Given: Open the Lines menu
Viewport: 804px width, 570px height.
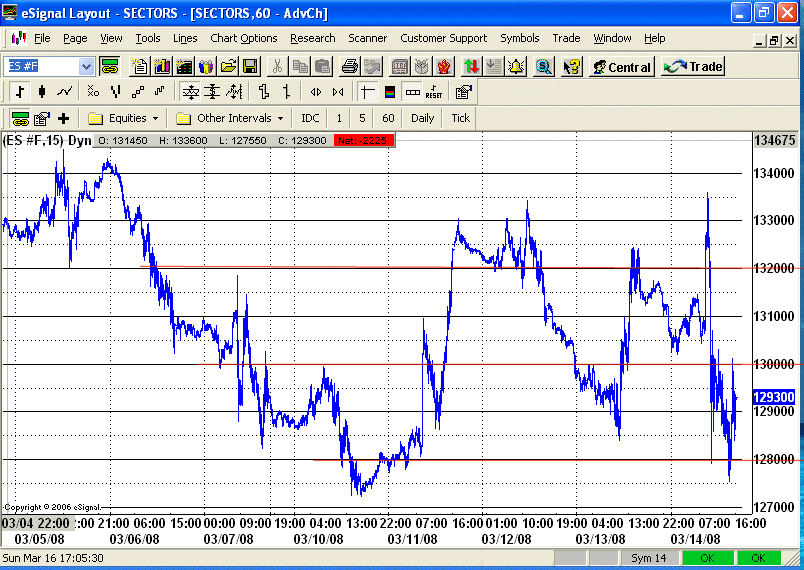Looking at the screenshot, I should point(185,38).
